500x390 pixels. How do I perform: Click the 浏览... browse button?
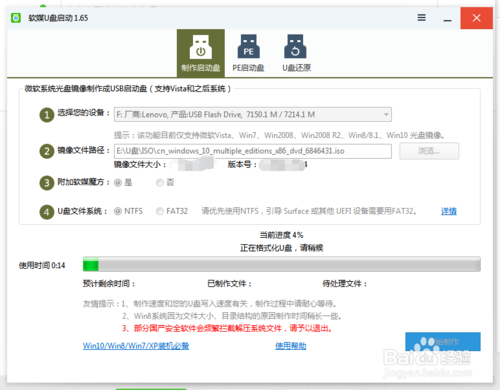(429, 151)
